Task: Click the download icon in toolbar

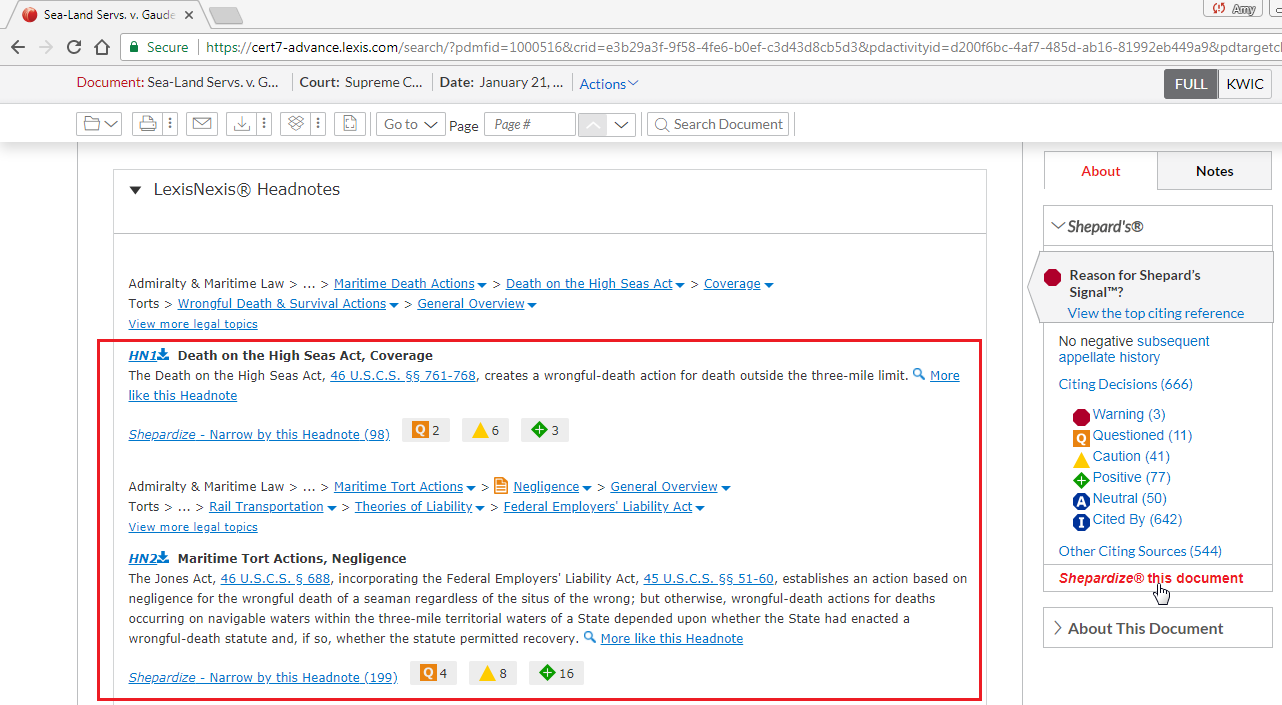Action: point(241,124)
